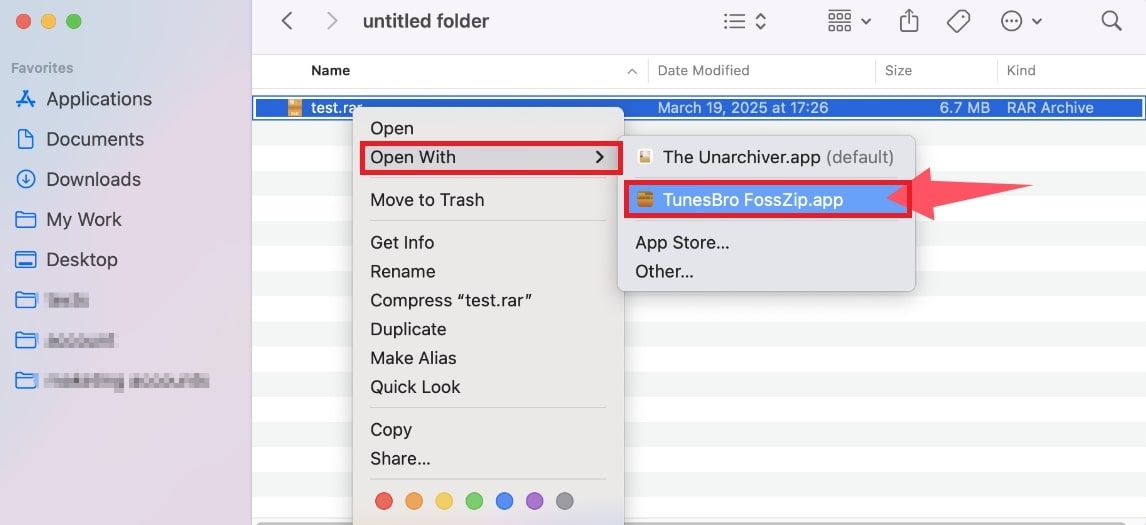Choose Other... in submenu
This screenshot has width=1146, height=525.
point(664,272)
